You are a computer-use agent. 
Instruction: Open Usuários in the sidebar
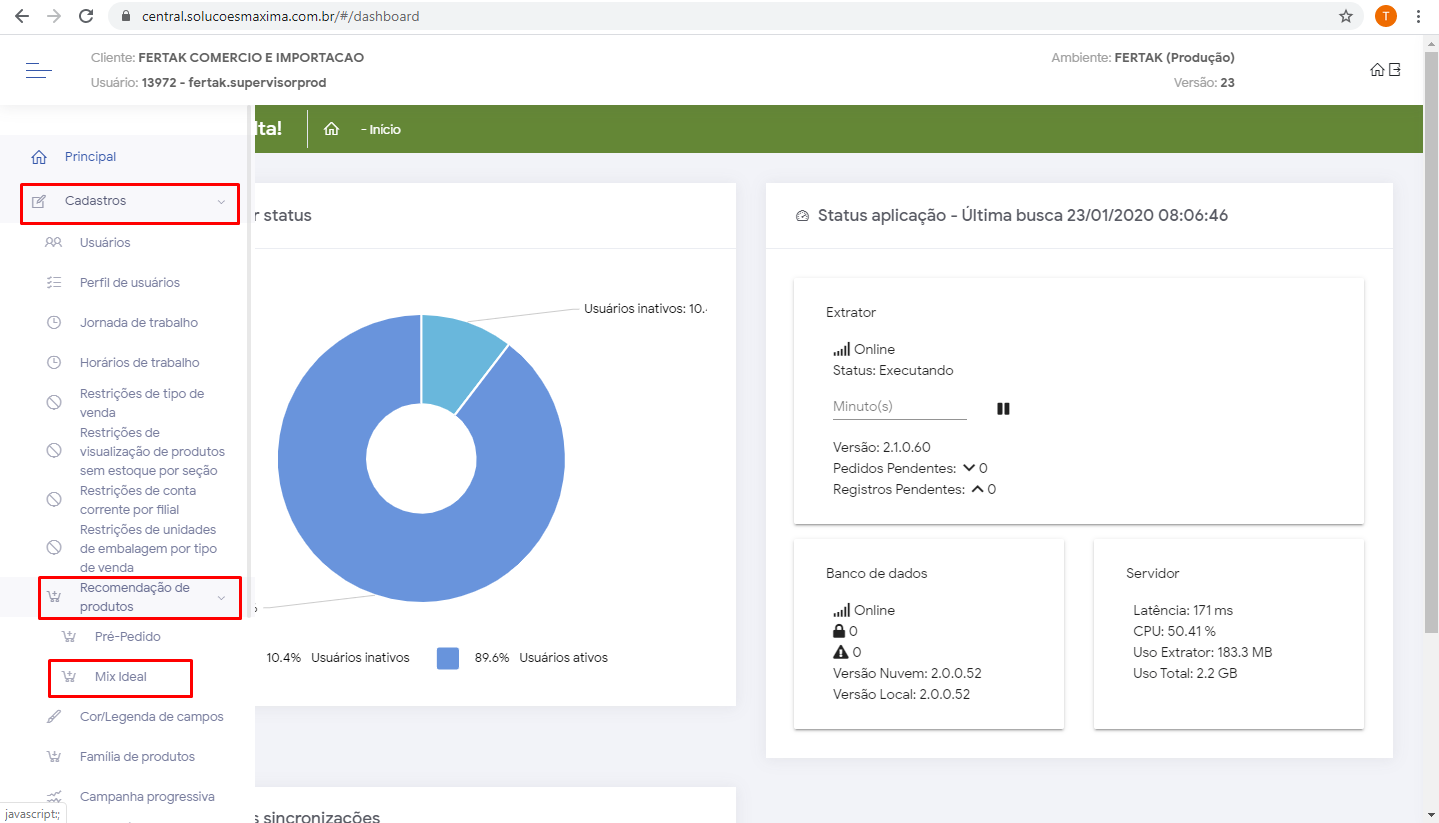point(105,243)
